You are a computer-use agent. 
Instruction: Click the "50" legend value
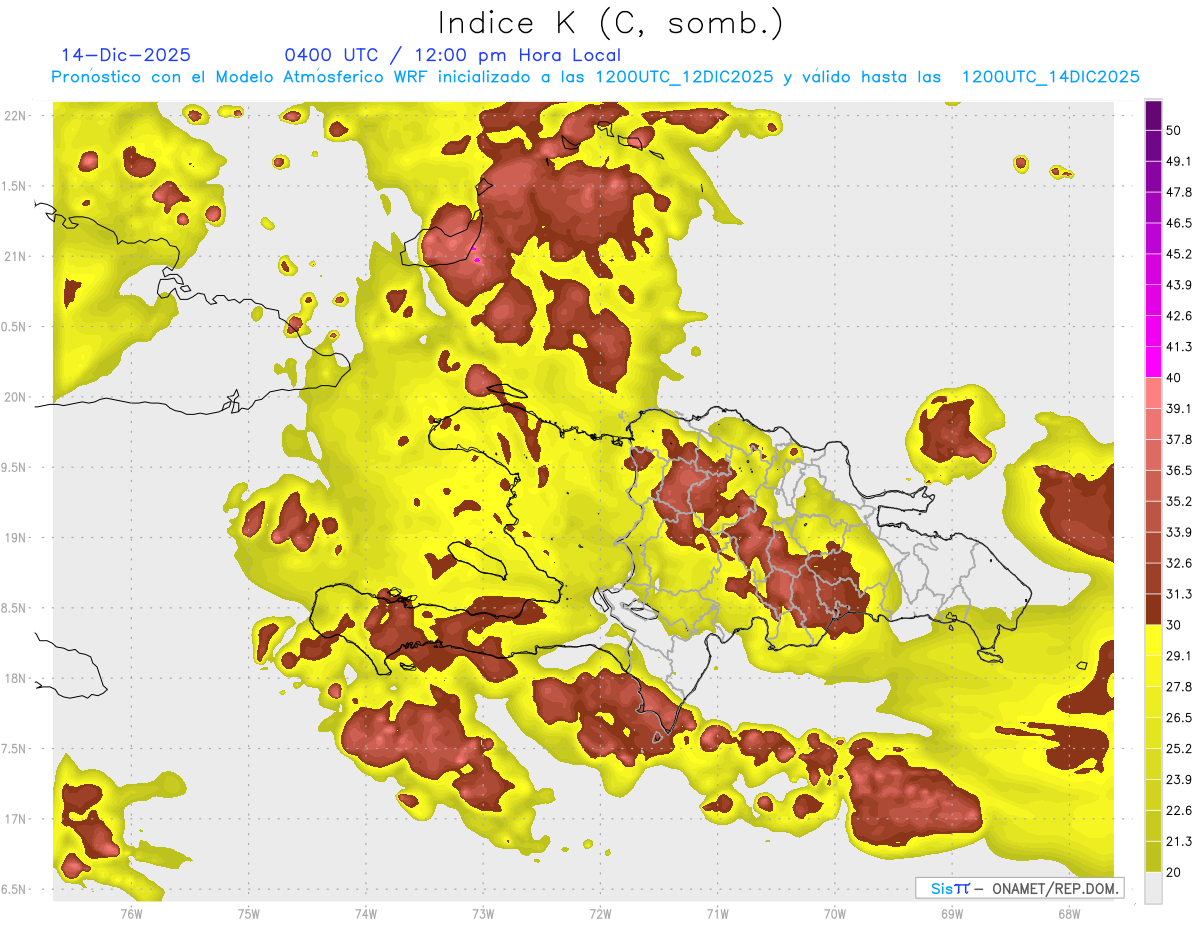(x=1174, y=130)
